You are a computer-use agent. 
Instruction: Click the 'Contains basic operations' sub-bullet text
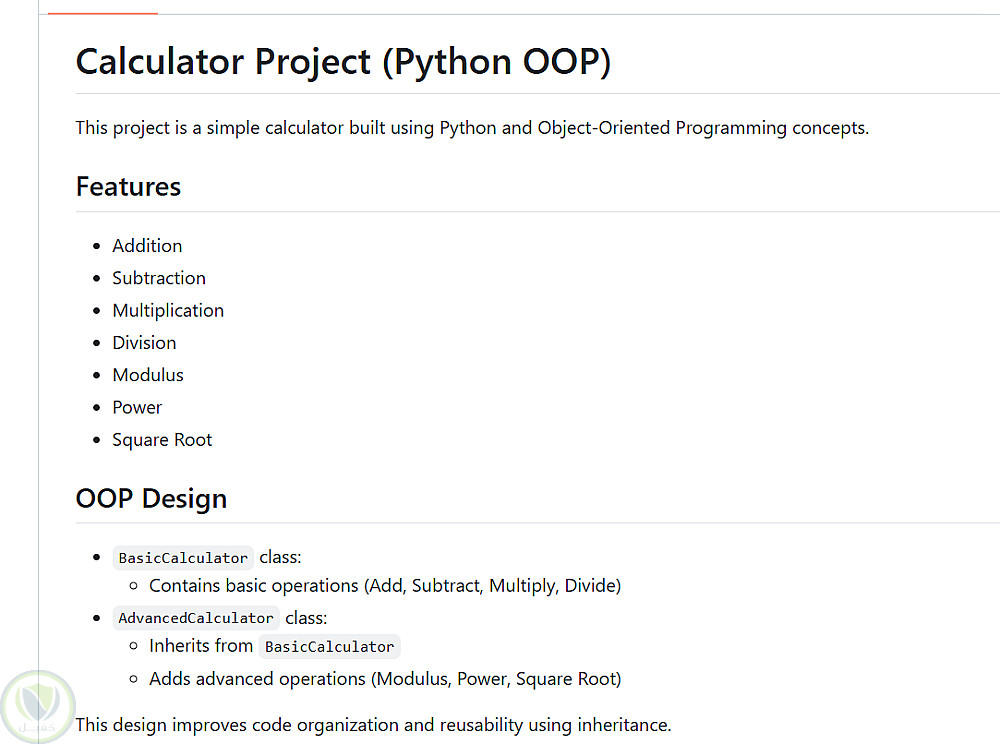coord(385,586)
